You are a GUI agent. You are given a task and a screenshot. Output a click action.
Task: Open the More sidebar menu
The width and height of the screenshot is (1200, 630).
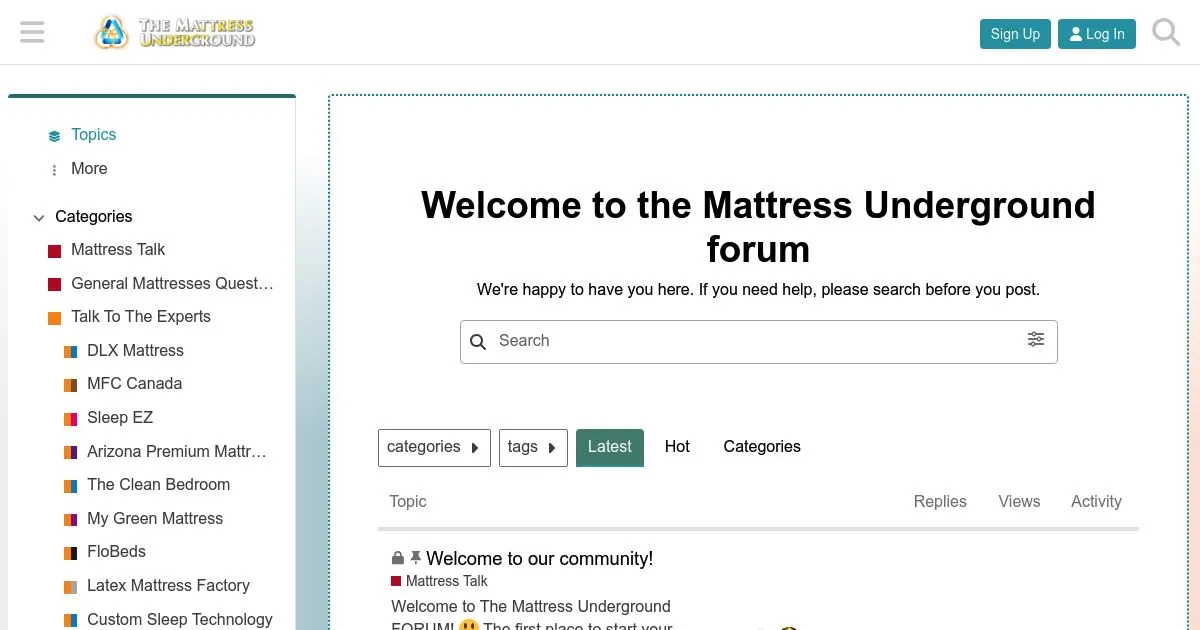(89, 169)
